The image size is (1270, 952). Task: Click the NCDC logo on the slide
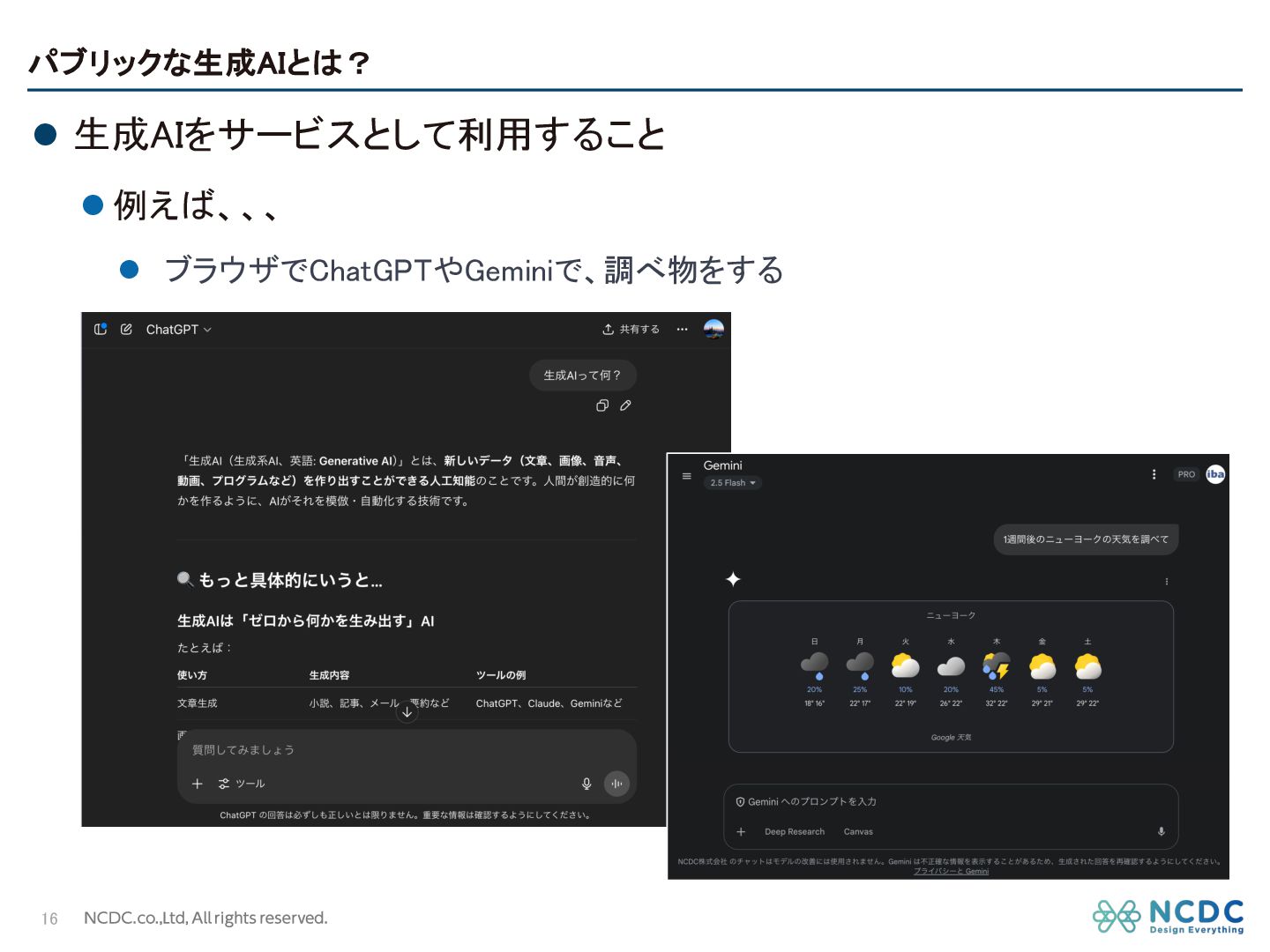(x=1168, y=917)
